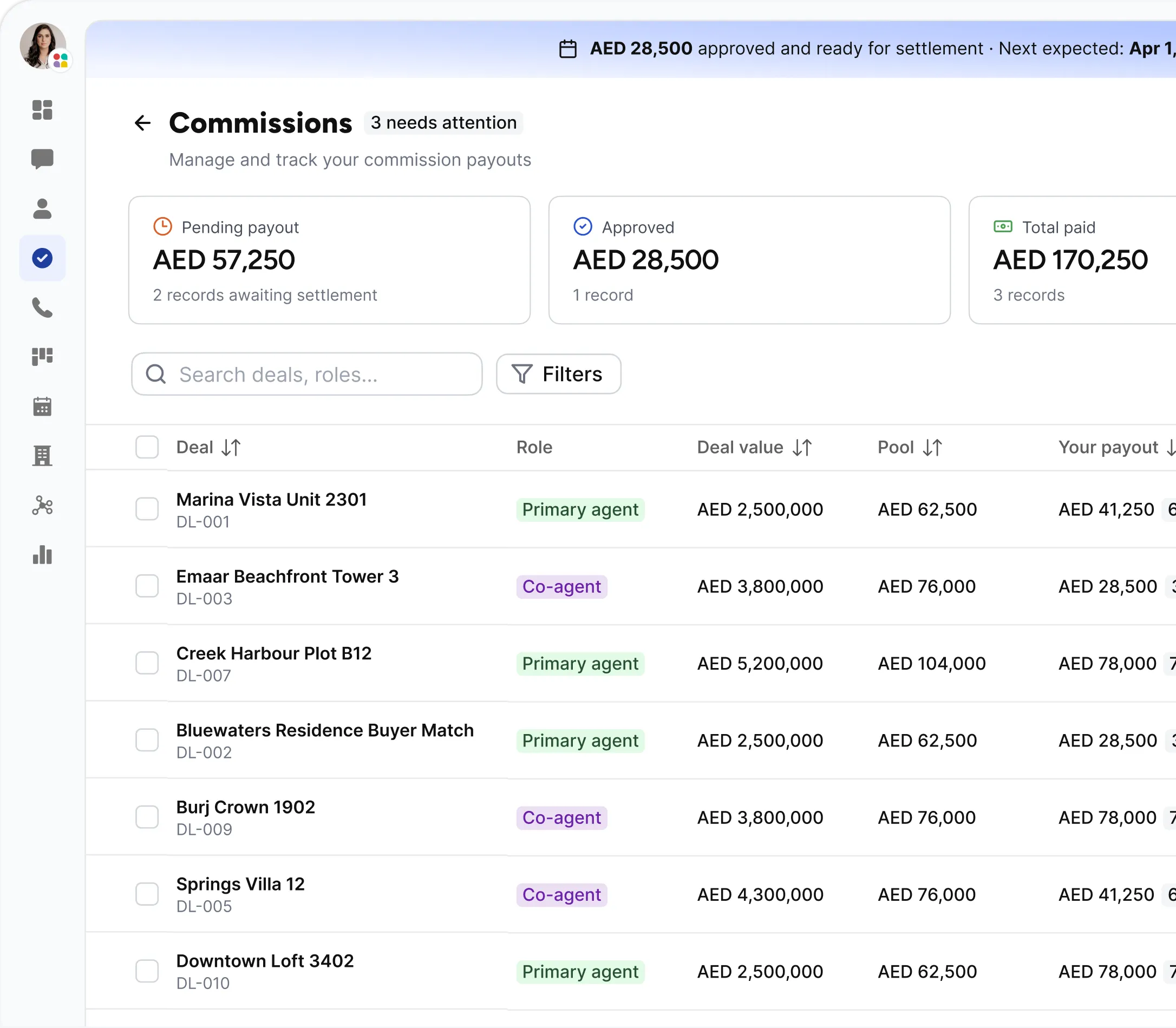
Task: Open the bar chart reports sidebar icon
Action: pyautogui.click(x=42, y=555)
